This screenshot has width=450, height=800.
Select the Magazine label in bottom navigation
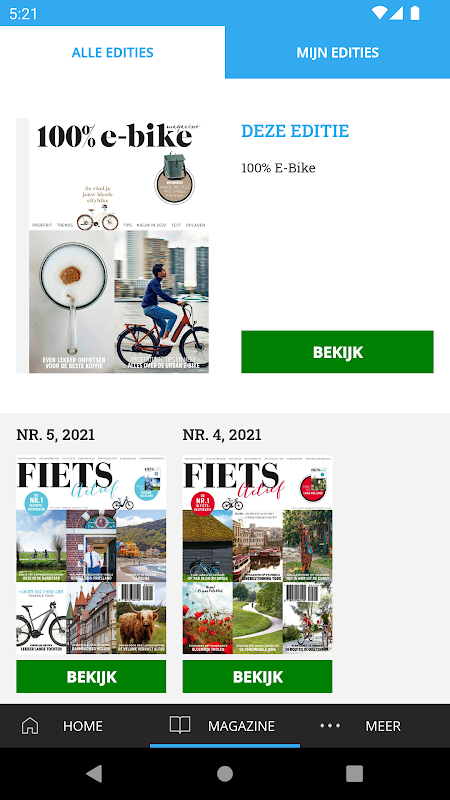tap(241, 726)
